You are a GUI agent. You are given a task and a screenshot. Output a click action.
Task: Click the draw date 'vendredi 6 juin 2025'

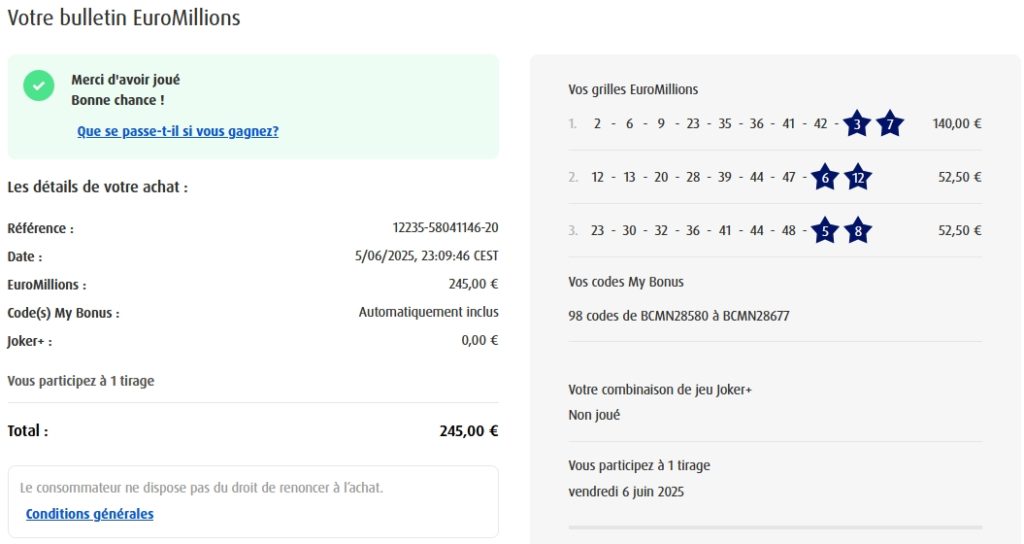click(626, 492)
